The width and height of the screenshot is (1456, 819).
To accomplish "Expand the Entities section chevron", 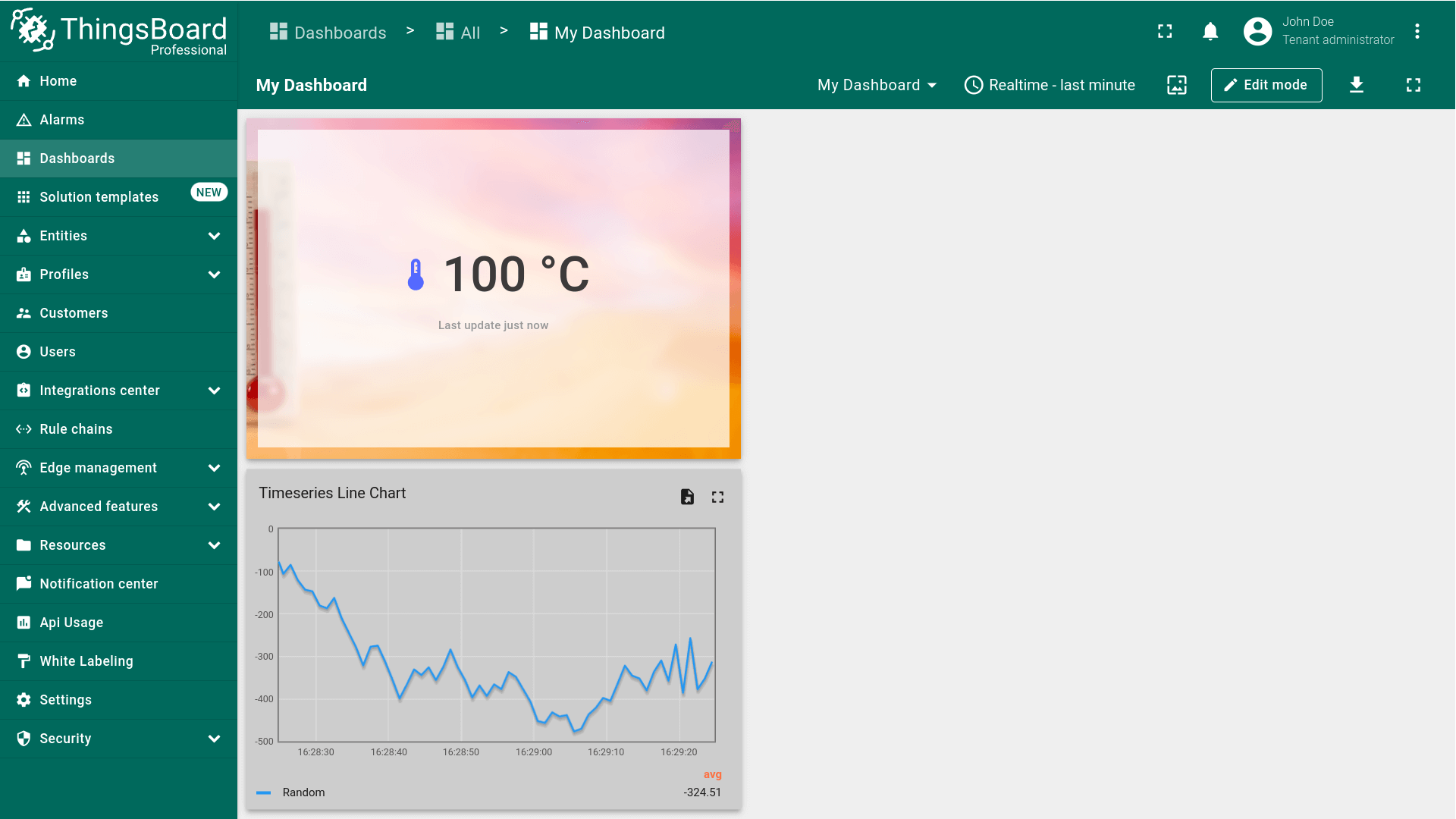I will (x=215, y=236).
